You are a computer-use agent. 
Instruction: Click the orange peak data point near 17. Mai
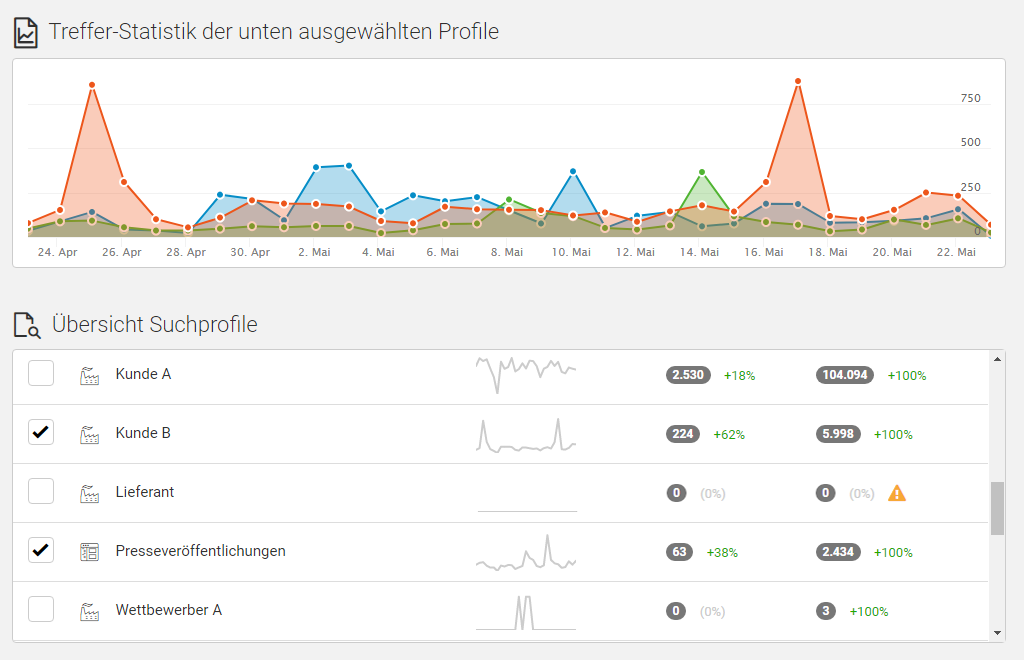click(798, 81)
